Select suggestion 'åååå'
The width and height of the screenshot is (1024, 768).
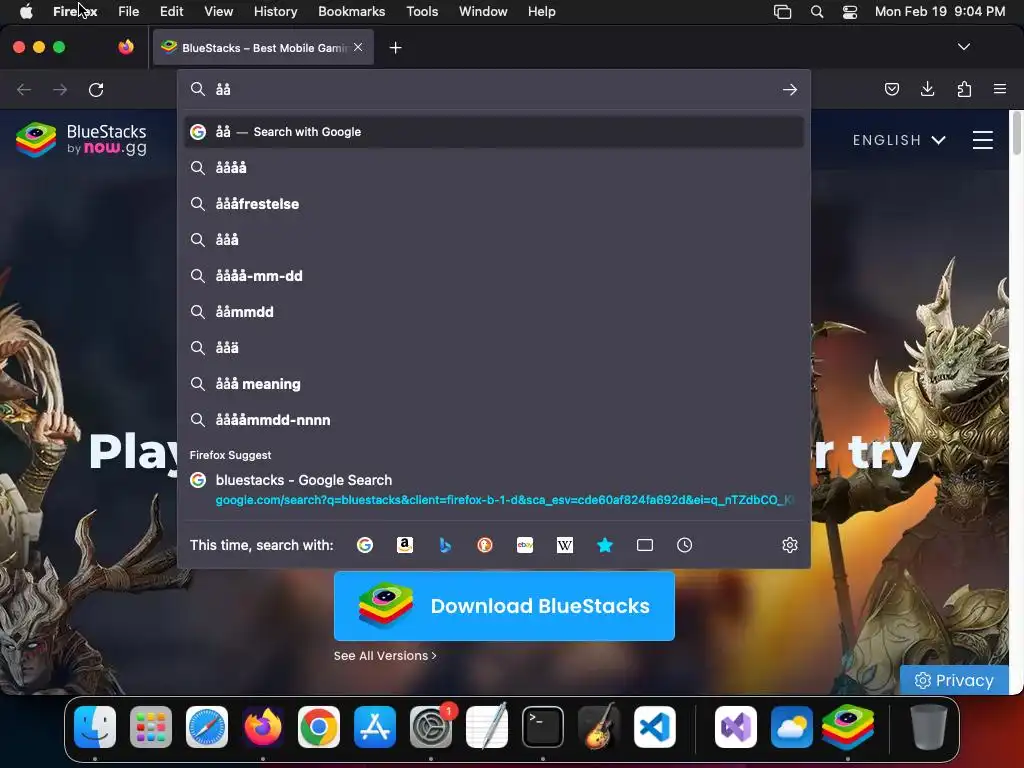point(494,168)
